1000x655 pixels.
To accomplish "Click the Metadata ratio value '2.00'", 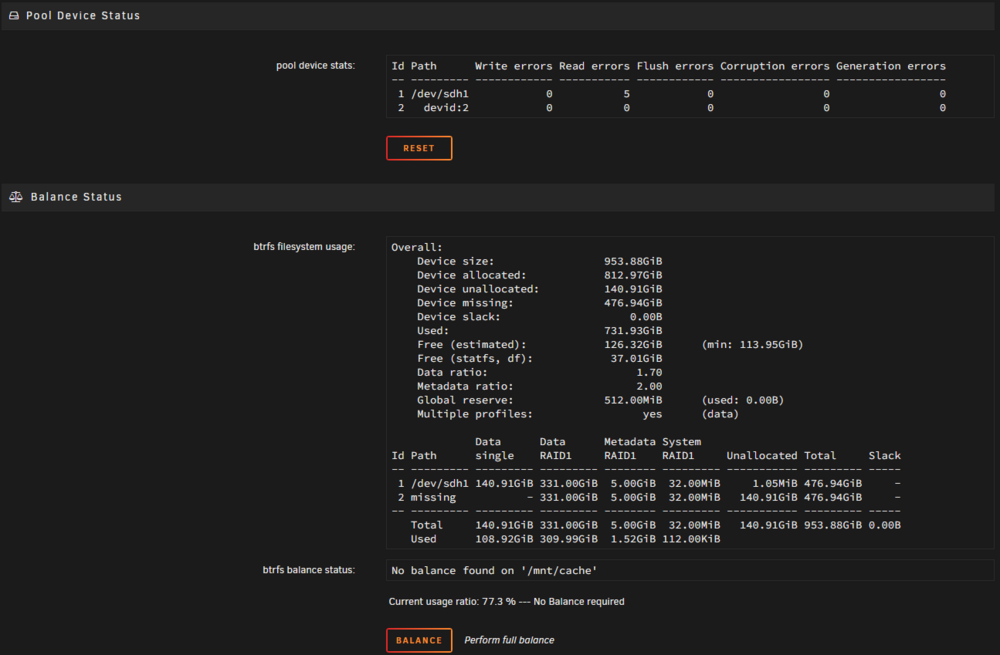I will point(649,386).
